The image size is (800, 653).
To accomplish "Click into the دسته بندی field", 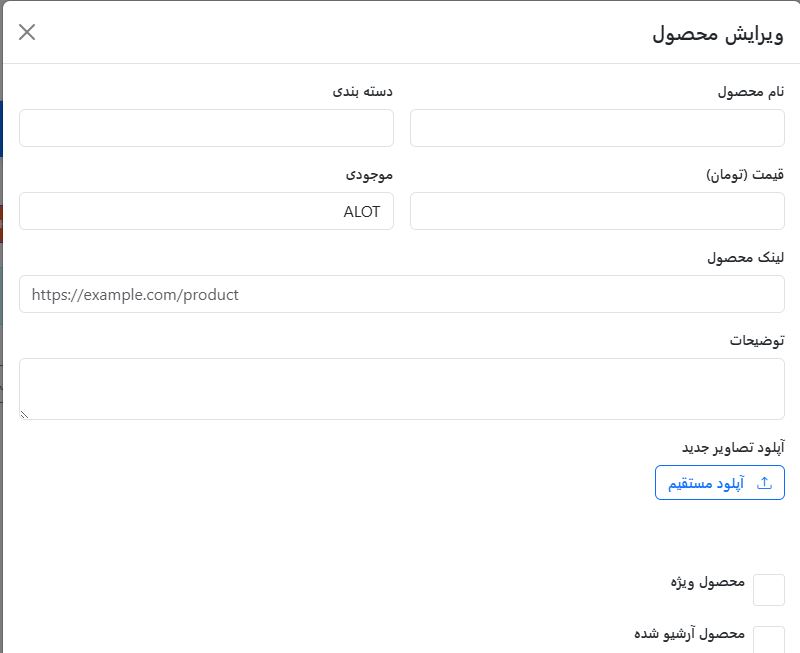I will 206,129.
